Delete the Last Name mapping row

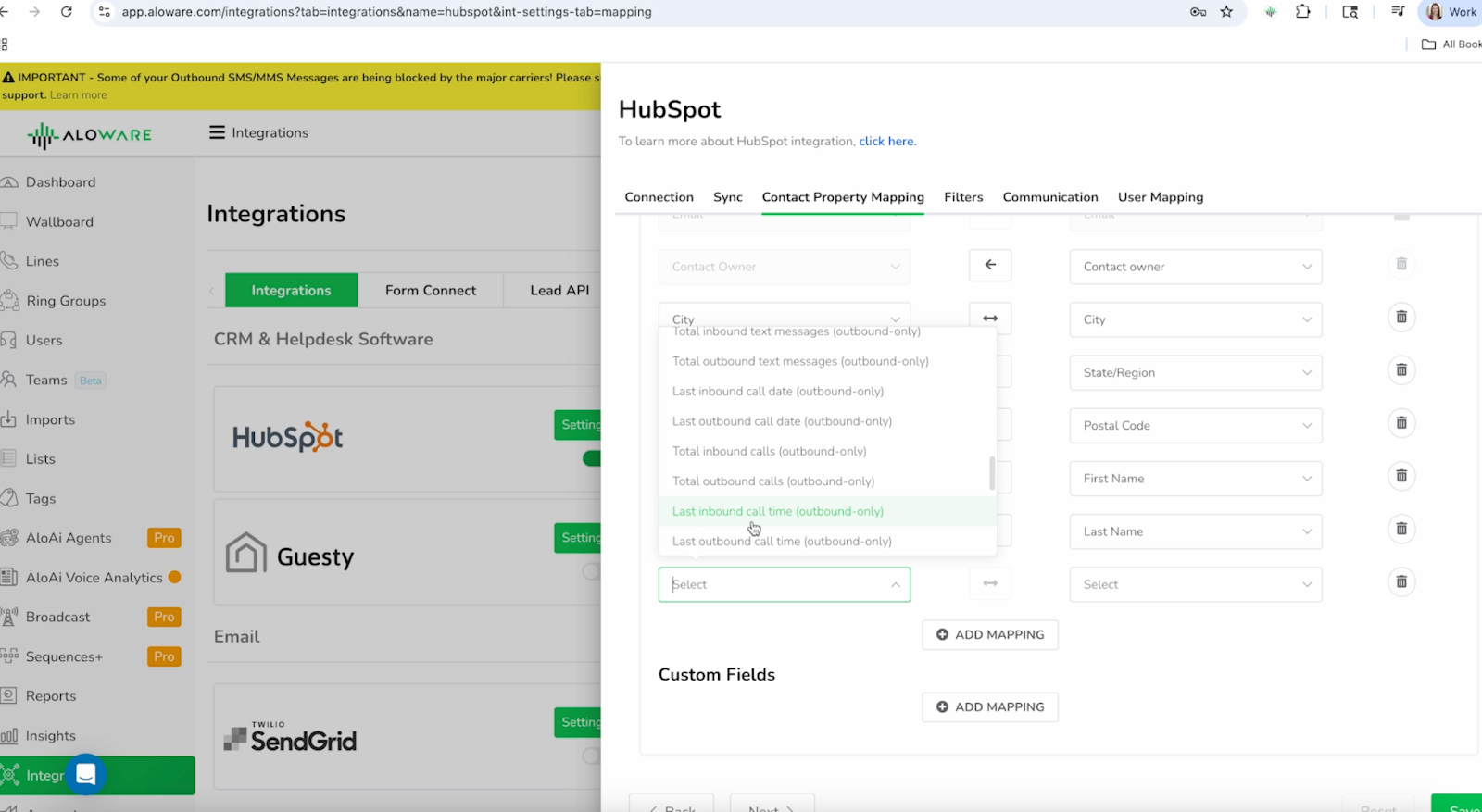coord(1401,529)
